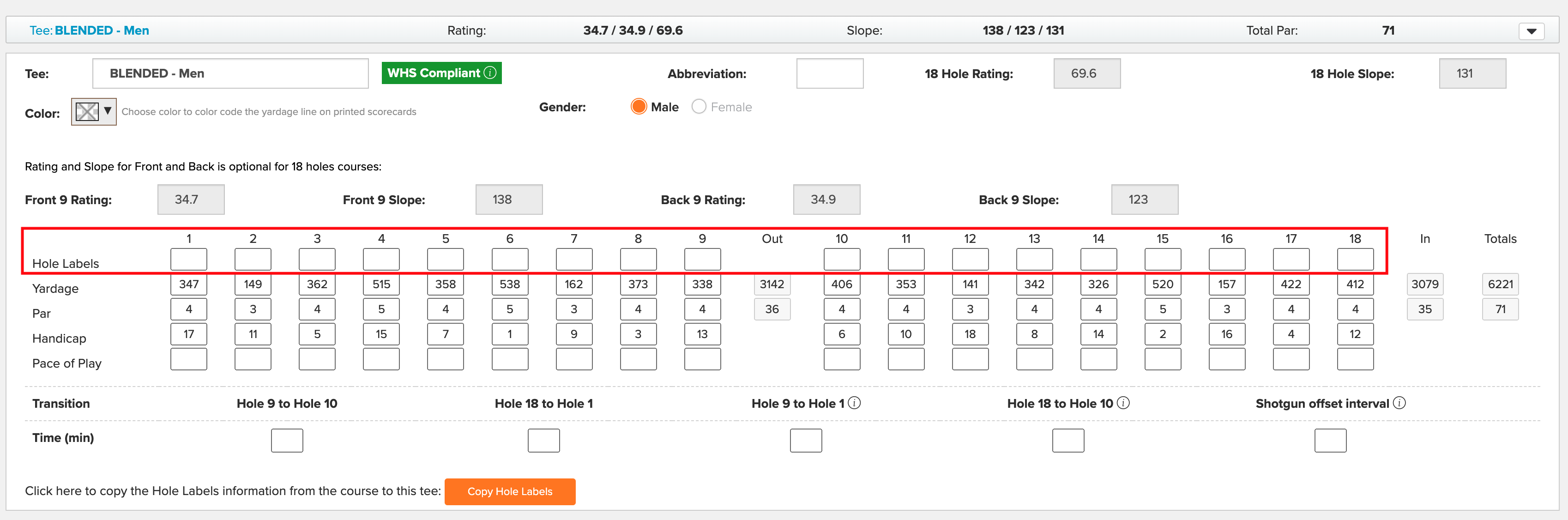
Task: Click the Out yardage total 3142
Action: (772, 284)
